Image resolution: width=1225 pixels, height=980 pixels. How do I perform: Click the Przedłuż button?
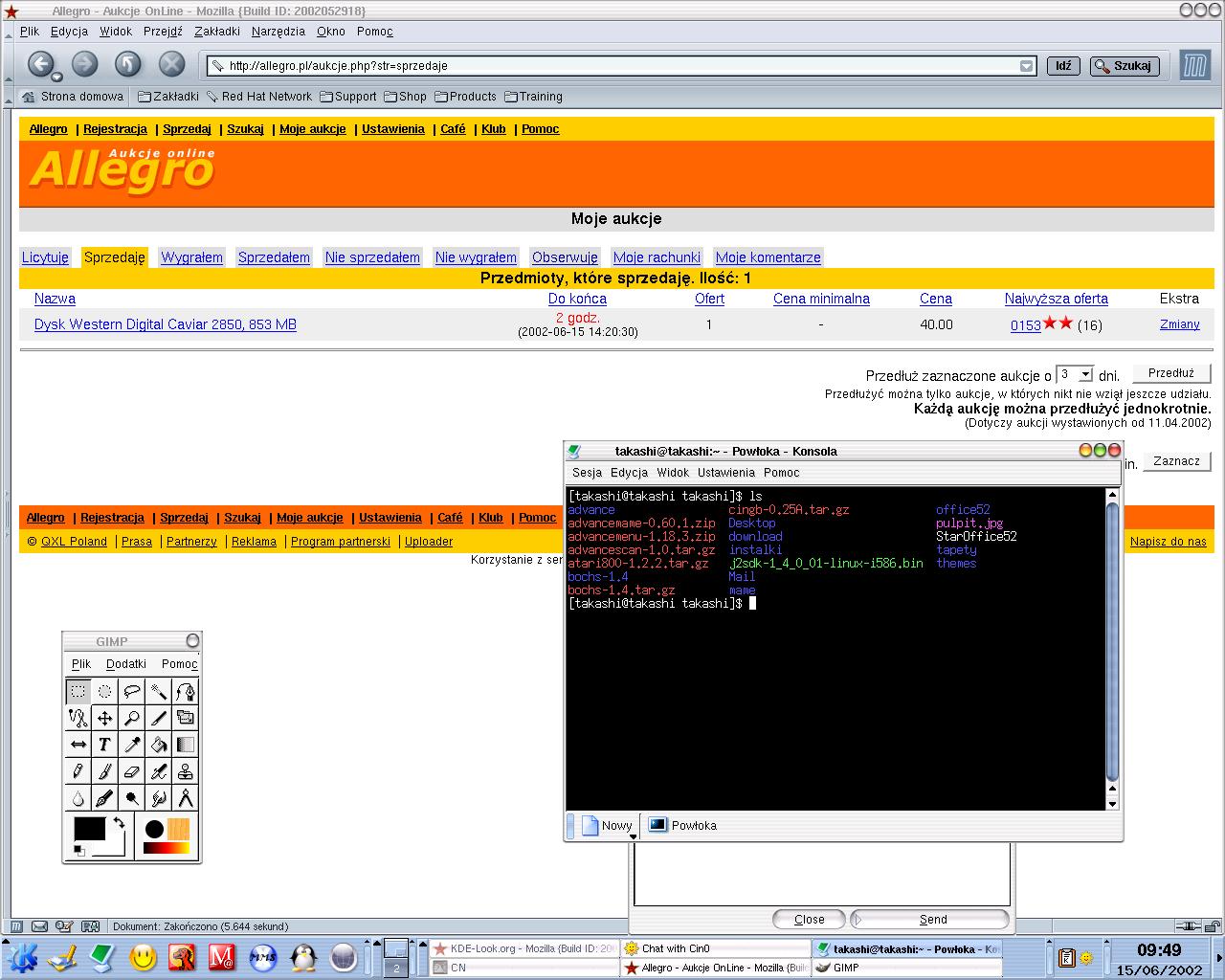point(1171,373)
